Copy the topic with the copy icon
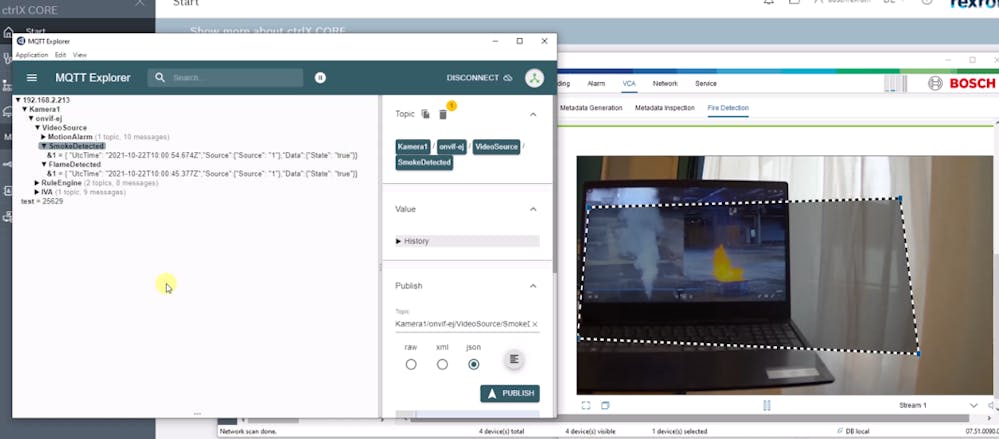Viewport: 999px width, 439px height. click(x=426, y=114)
